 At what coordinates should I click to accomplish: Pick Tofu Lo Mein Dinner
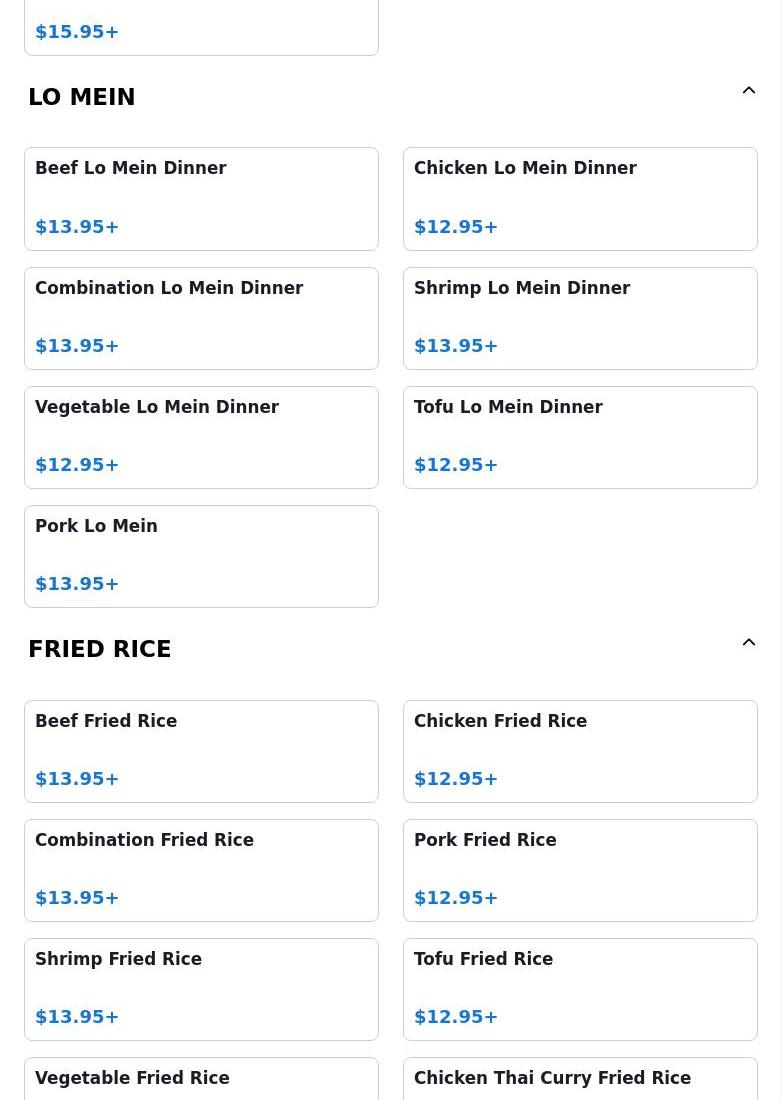tap(580, 437)
